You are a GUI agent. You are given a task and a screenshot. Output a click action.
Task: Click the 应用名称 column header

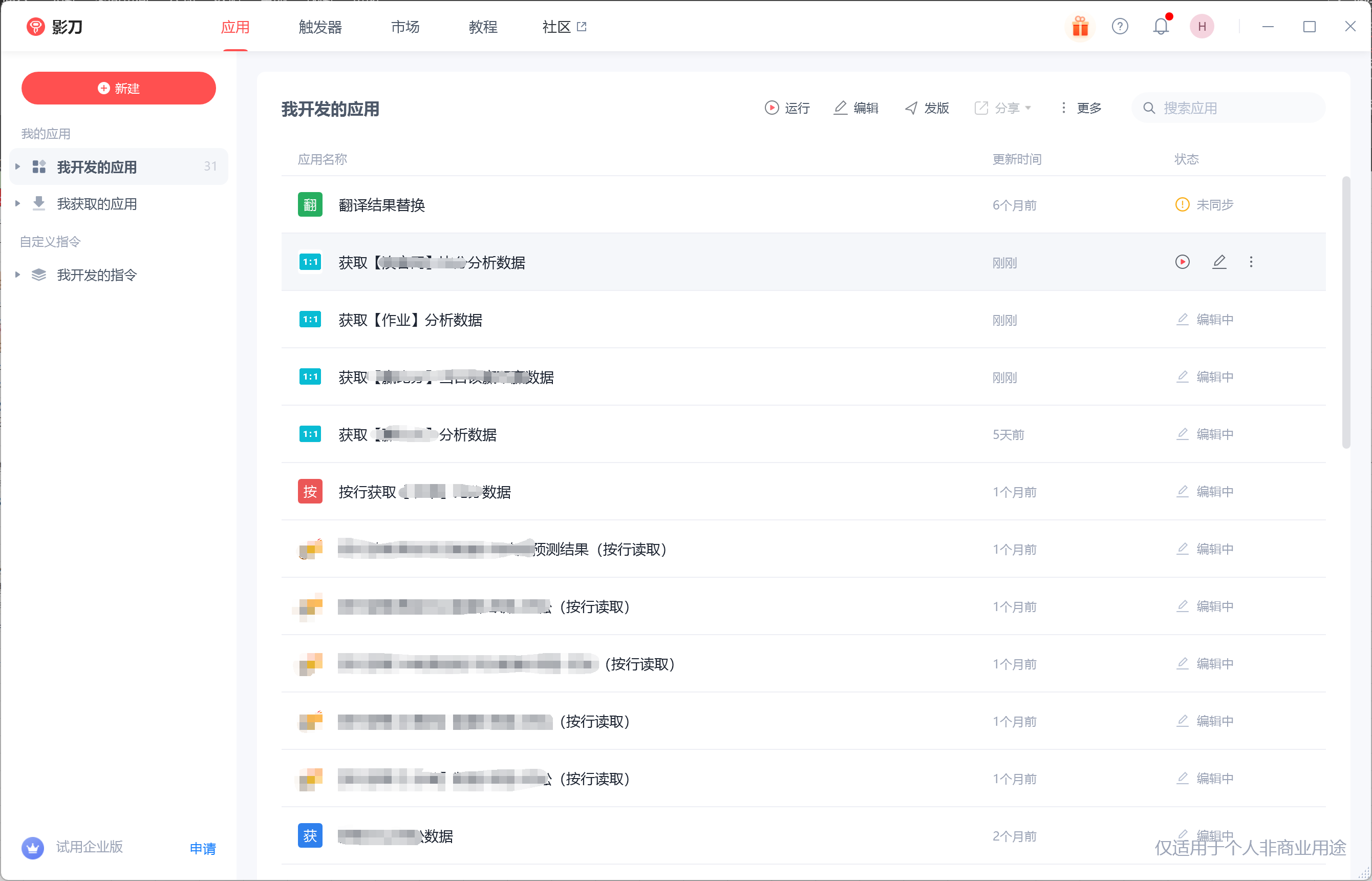322,159
